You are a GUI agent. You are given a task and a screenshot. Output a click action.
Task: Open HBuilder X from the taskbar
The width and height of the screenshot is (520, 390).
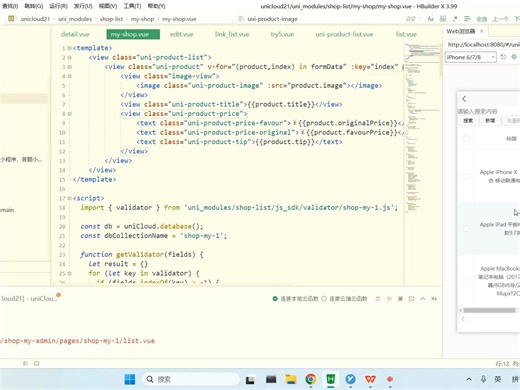point(330,379)
